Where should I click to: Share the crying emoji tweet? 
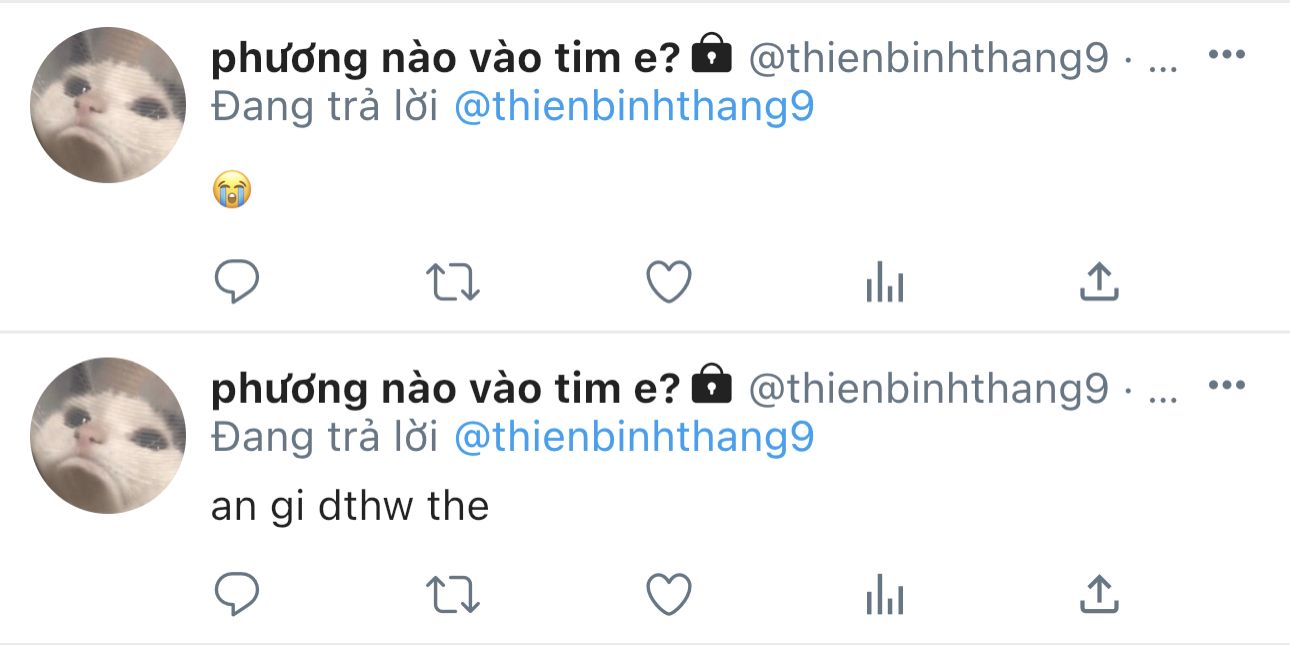pos(1099,282)
